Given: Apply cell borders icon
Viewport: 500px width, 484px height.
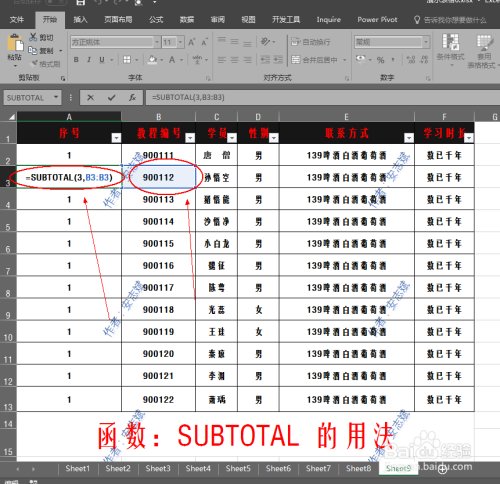Looking at the screenshot, I should click(x=127, y=60).
